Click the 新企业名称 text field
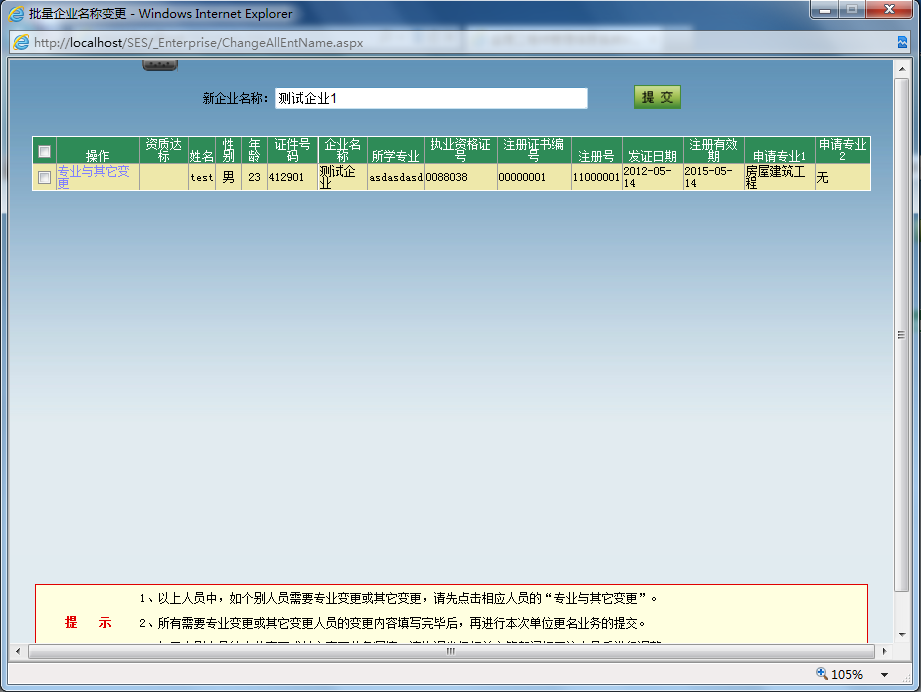The height and width of the screenshot is (692, 921). pos(430,98)
